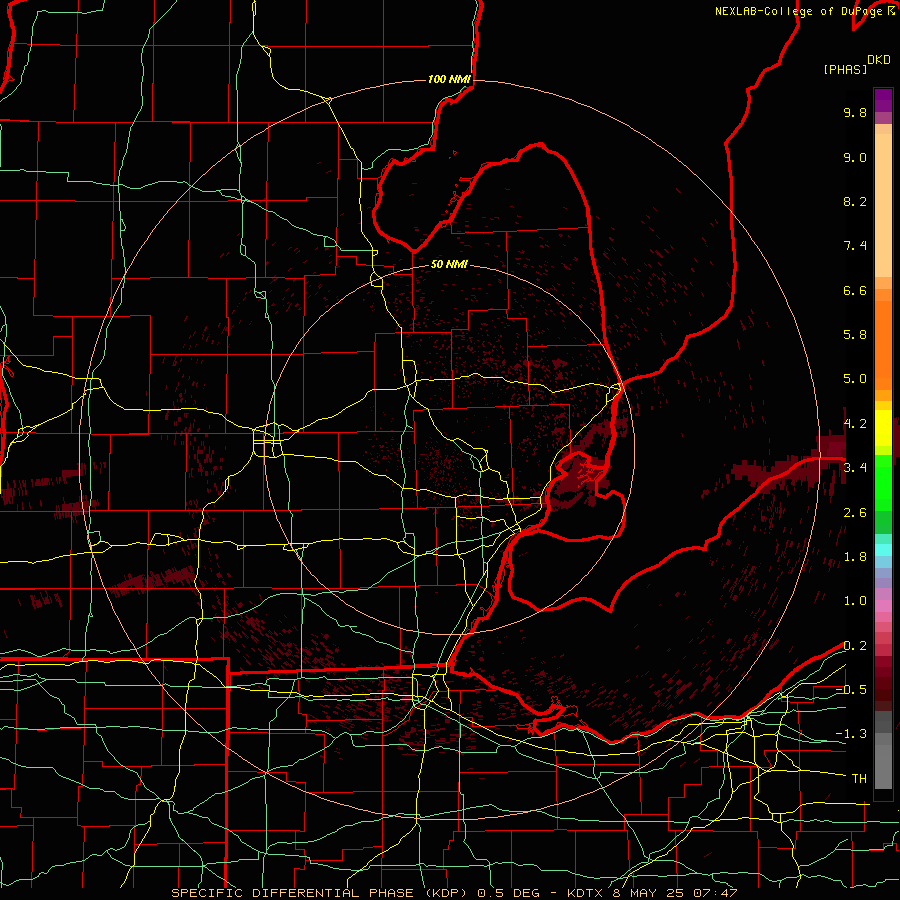Click the 5.0 value on color scale
This screenshot has height=900, width=900.
(855, 379)
